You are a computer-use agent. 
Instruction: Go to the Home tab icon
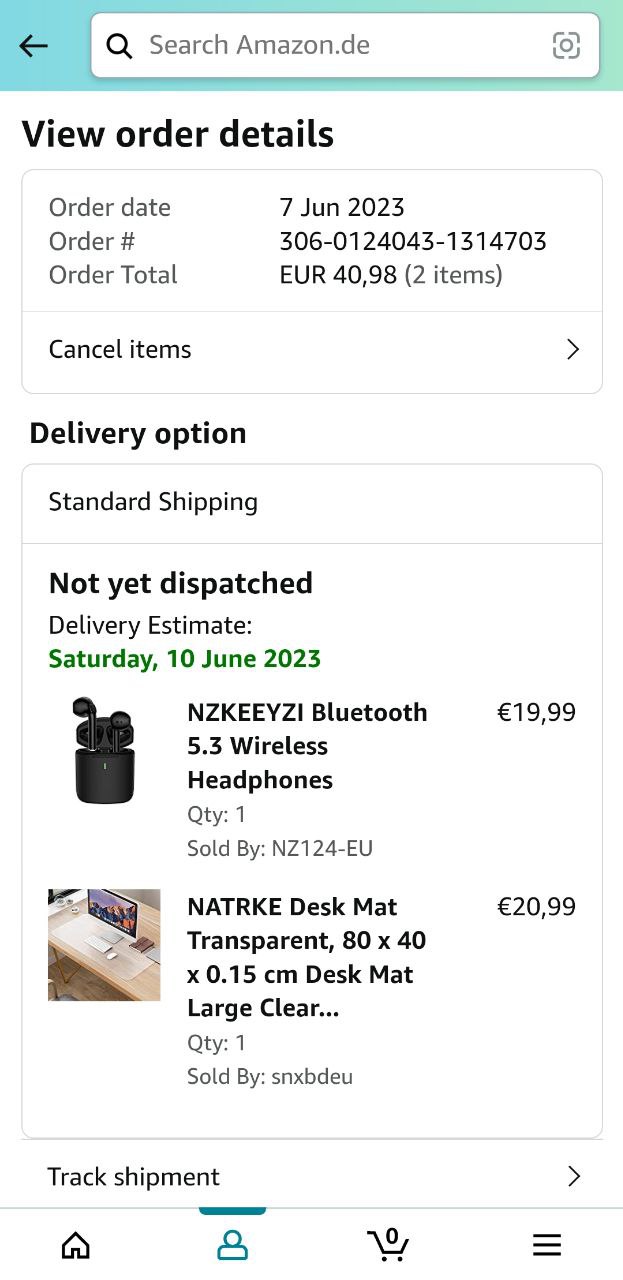tap(76, 1244)
